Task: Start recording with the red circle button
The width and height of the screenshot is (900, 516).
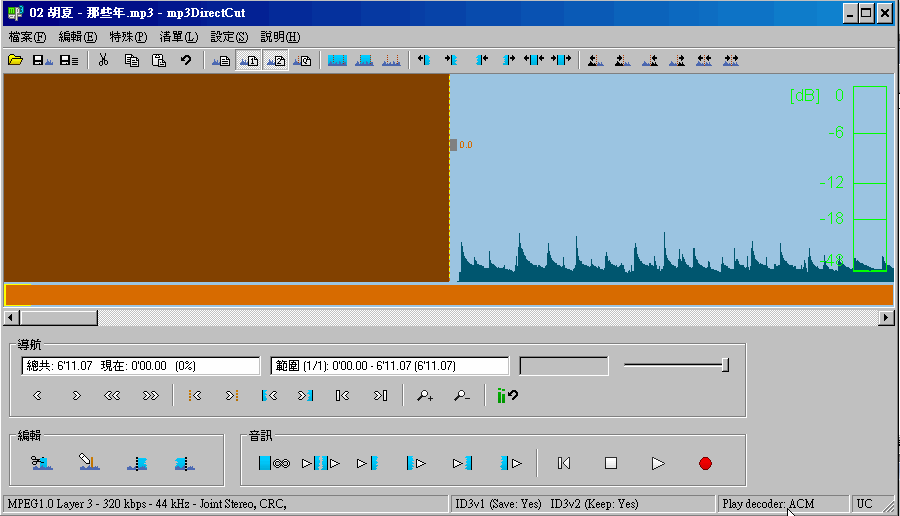Action: tap(705, 463)
